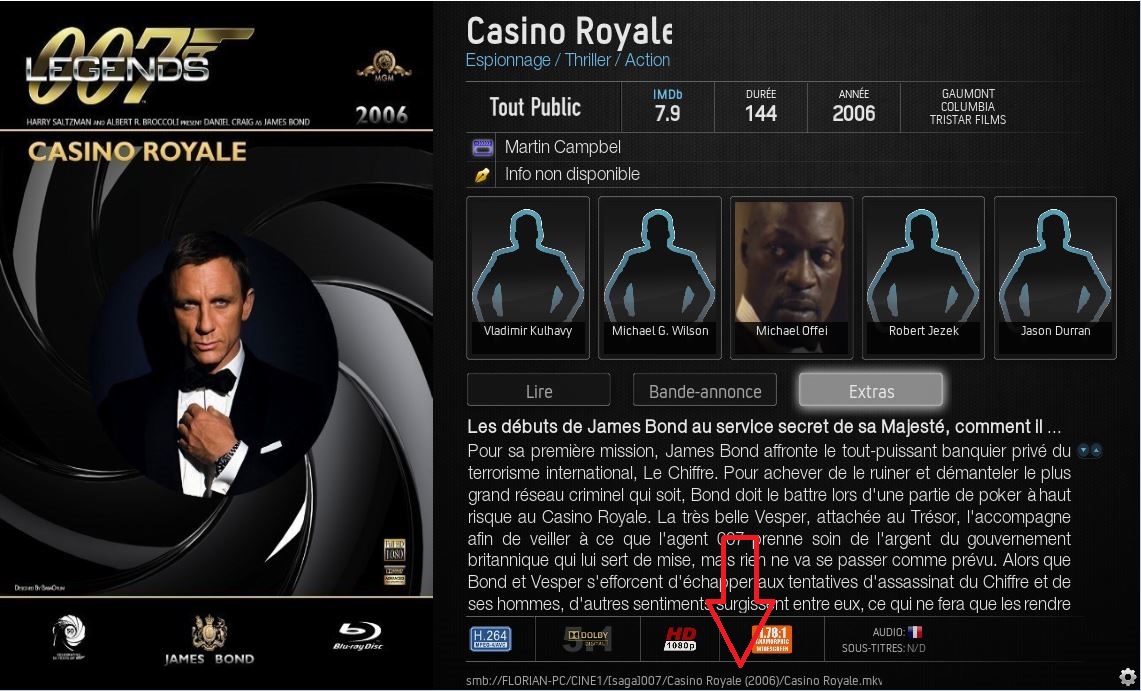Select cast member Jason Durran
The height and width of the screenshot is (691, 1141).
[x=1055, y=278]
